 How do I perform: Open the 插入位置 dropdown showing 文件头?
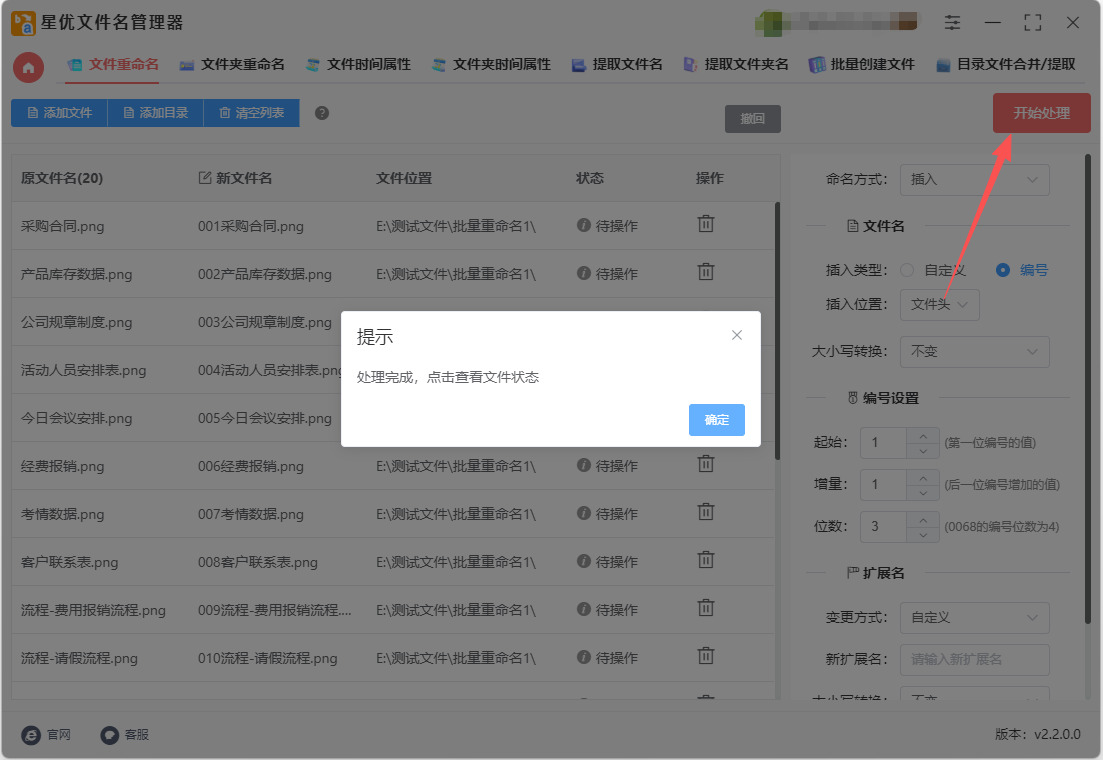(x=939, y=305)
